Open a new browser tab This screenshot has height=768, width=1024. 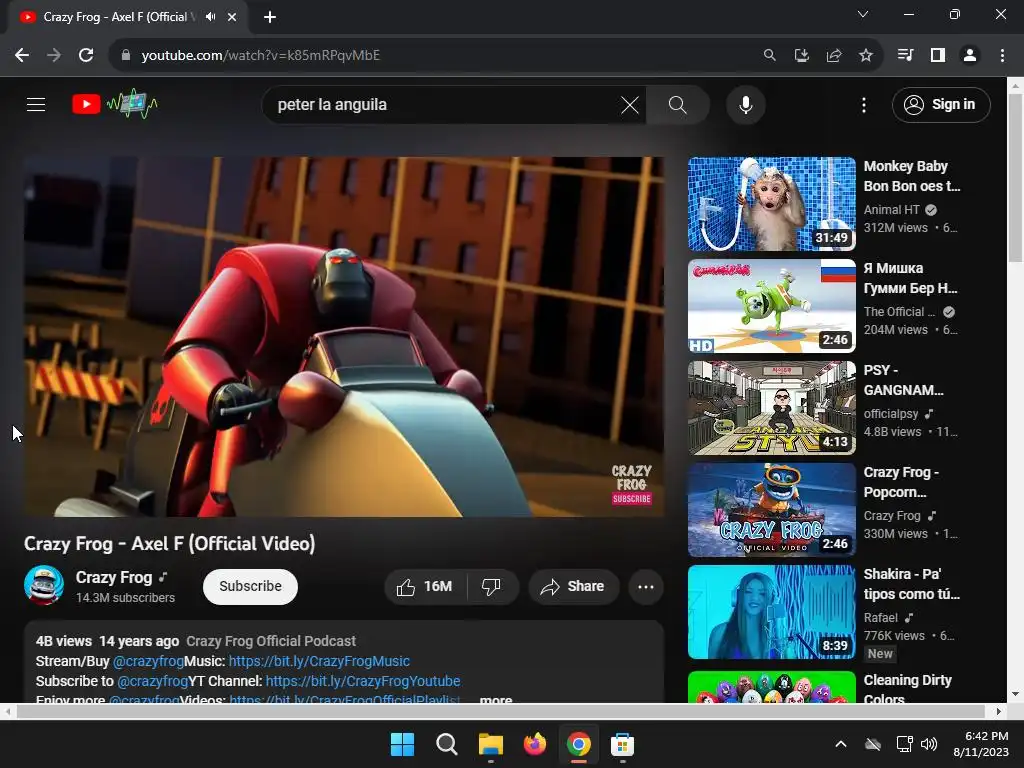coord(270,17)
